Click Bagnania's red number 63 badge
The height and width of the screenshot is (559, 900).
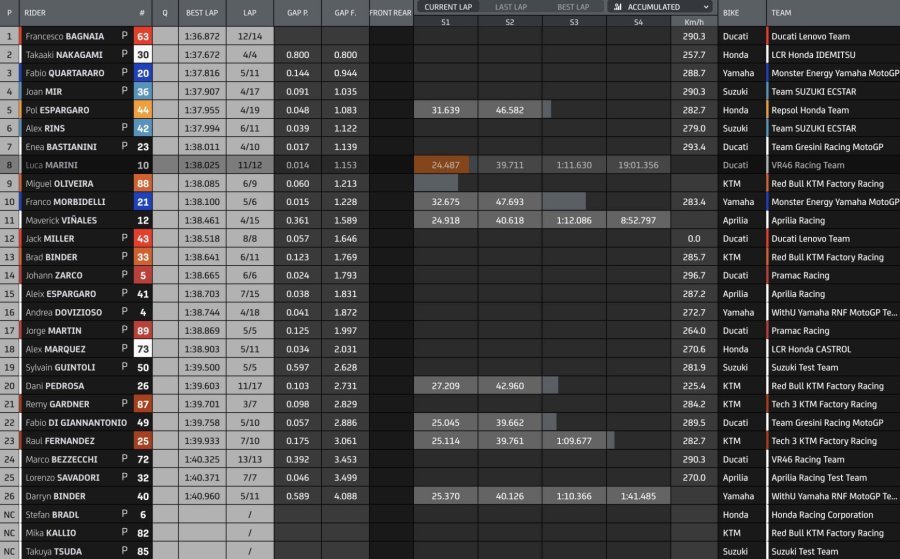(143, 36)
